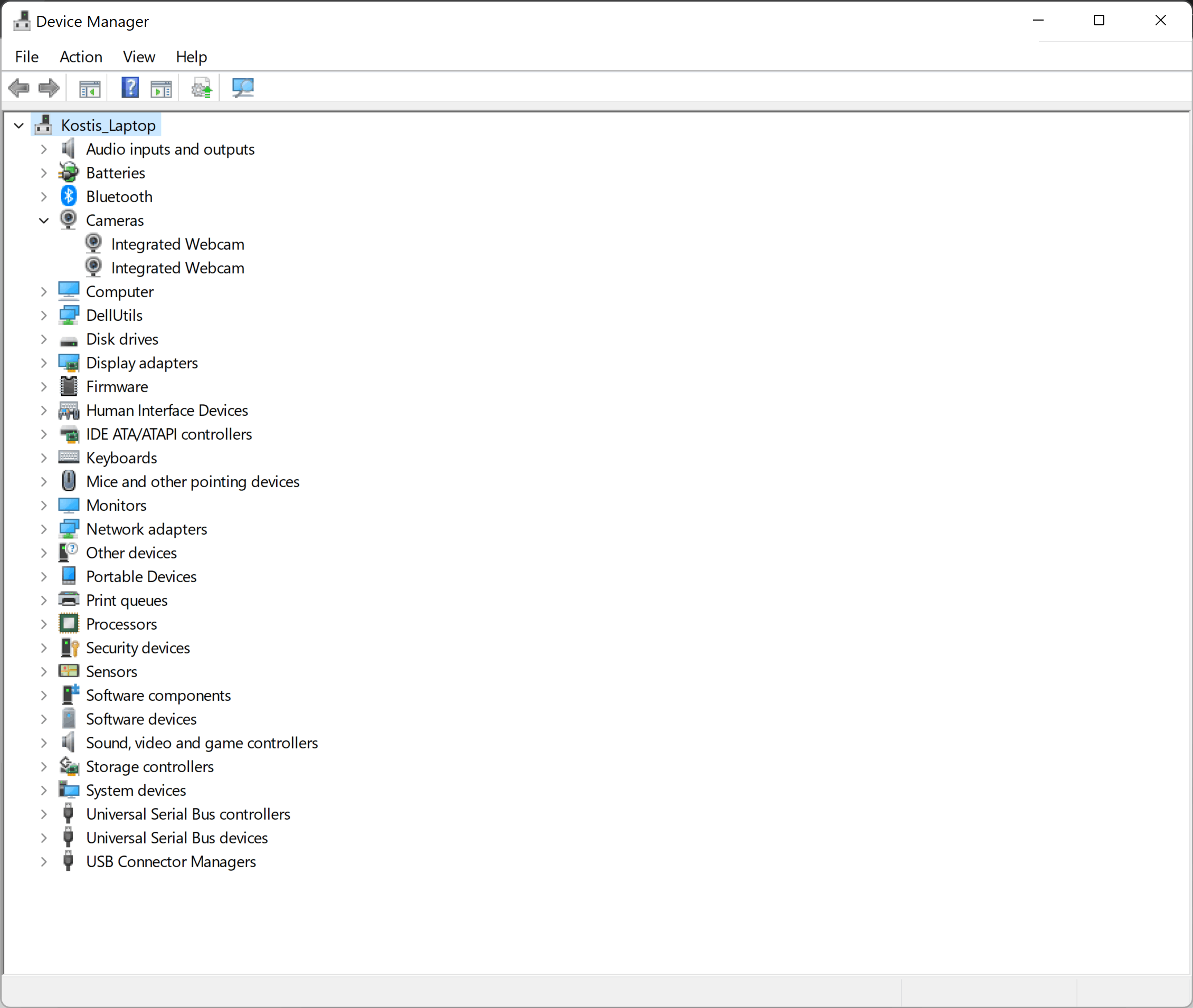1193x1008 pixels.
Task: Click the Forward arrow toolbar icon
Action: (x=49, y=88)
